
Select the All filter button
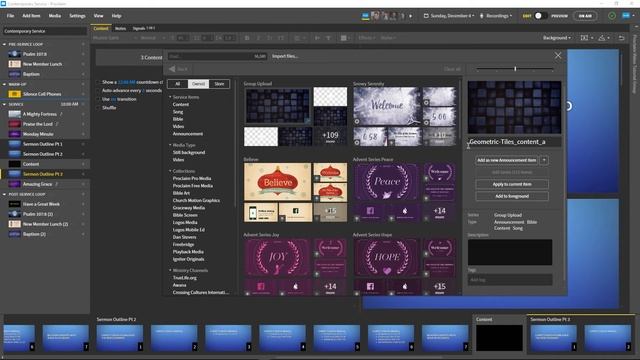pos(178,84)
